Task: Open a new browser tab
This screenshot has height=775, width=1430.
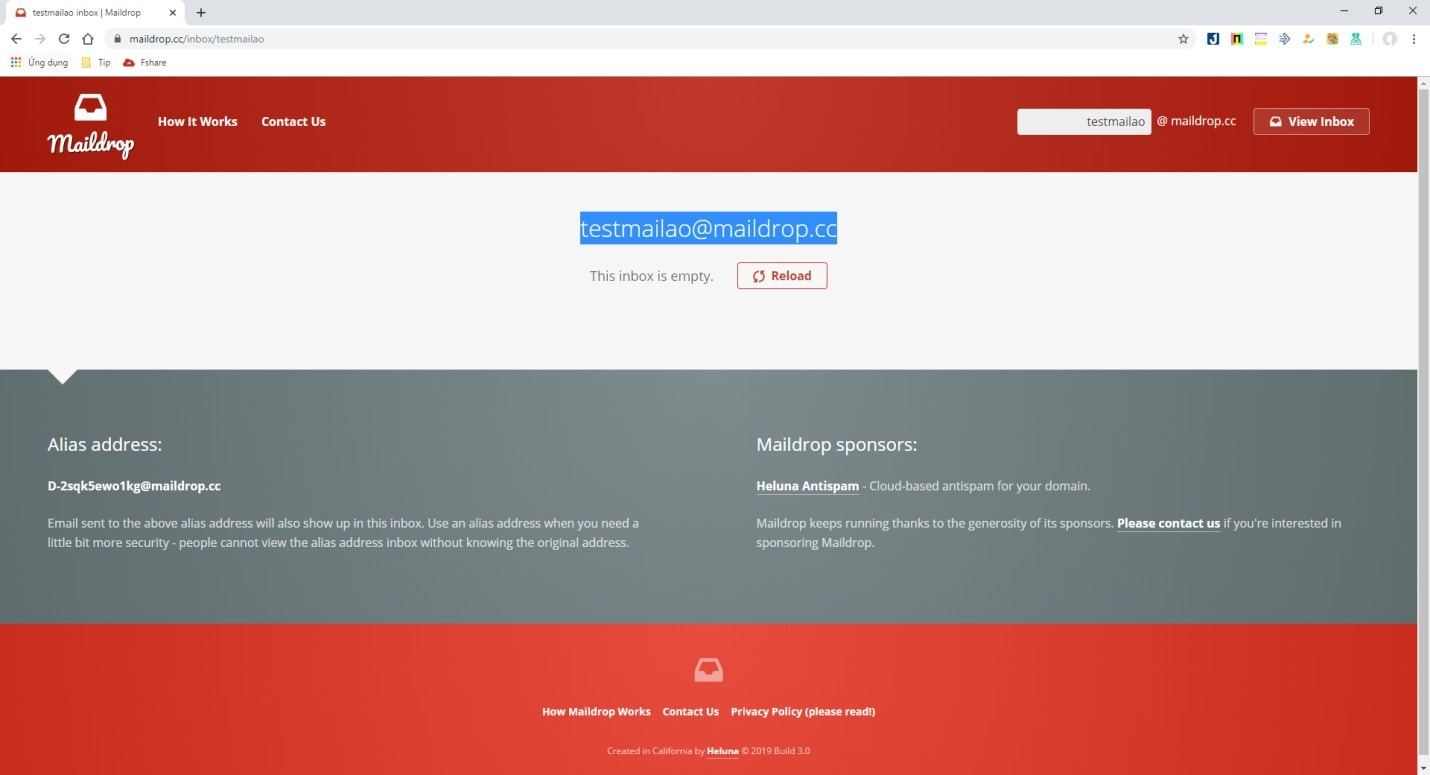Action: pyautogui.click(x=201, y=13)
